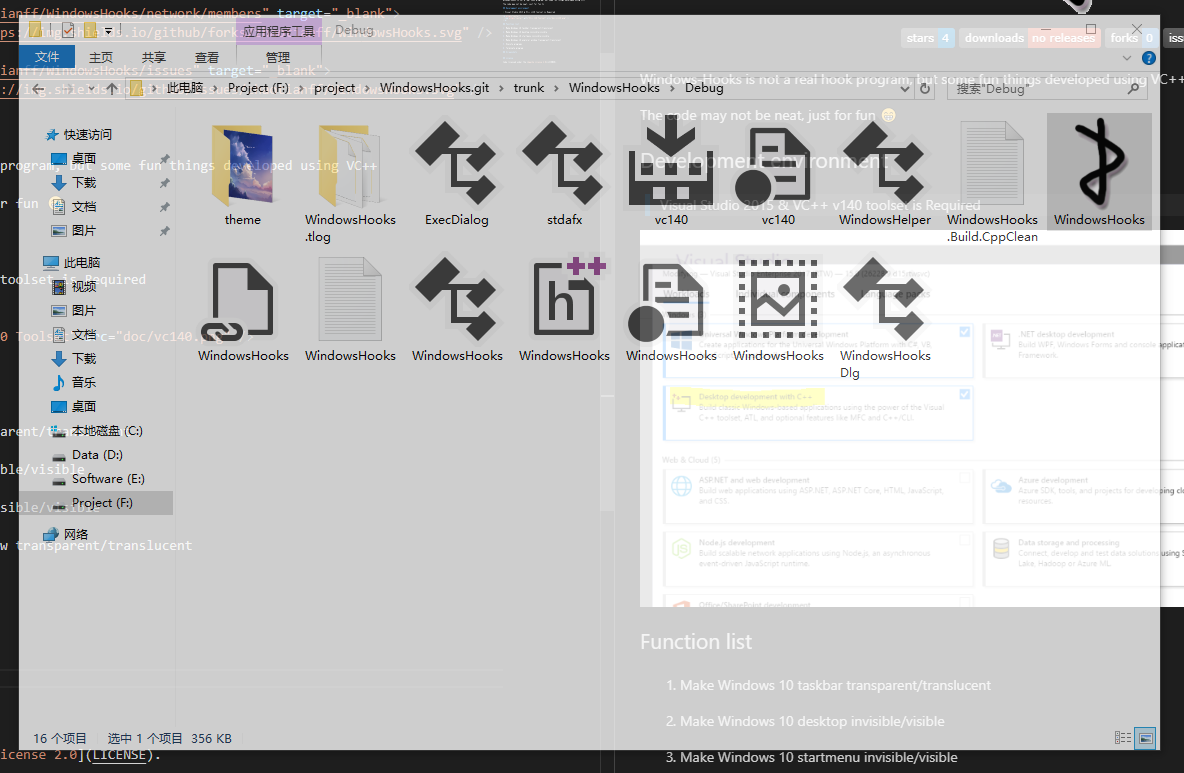
Task: Select WindowsHooks file with lined text-page icon
Action: (x=350, y=310)
